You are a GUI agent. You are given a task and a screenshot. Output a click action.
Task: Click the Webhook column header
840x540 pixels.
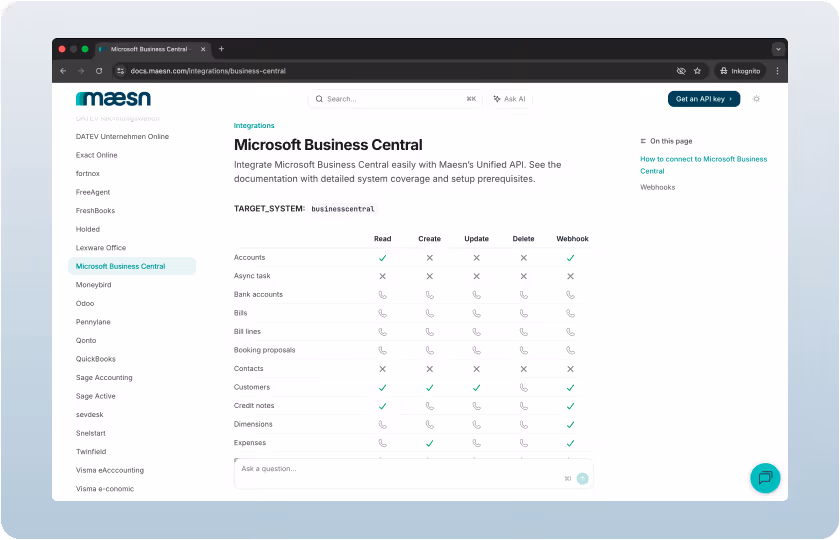pyautogui.click(x=572, y=239)
